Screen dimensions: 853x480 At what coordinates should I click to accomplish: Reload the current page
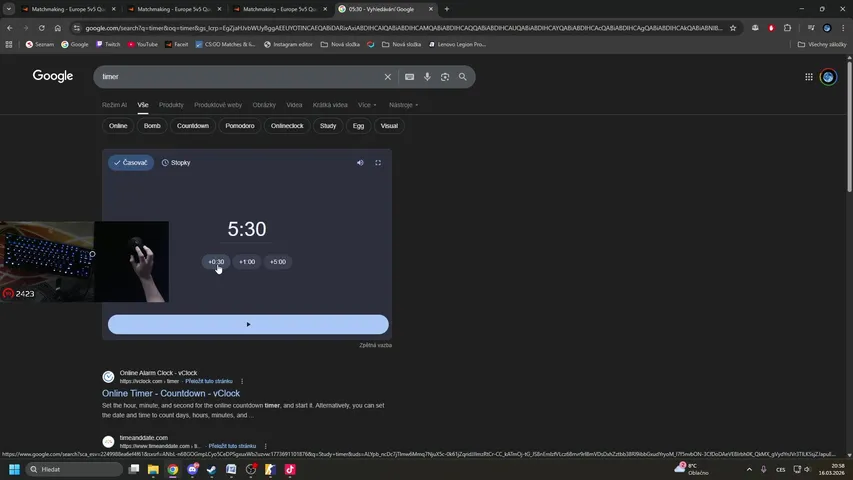click(x=41, y=28)
